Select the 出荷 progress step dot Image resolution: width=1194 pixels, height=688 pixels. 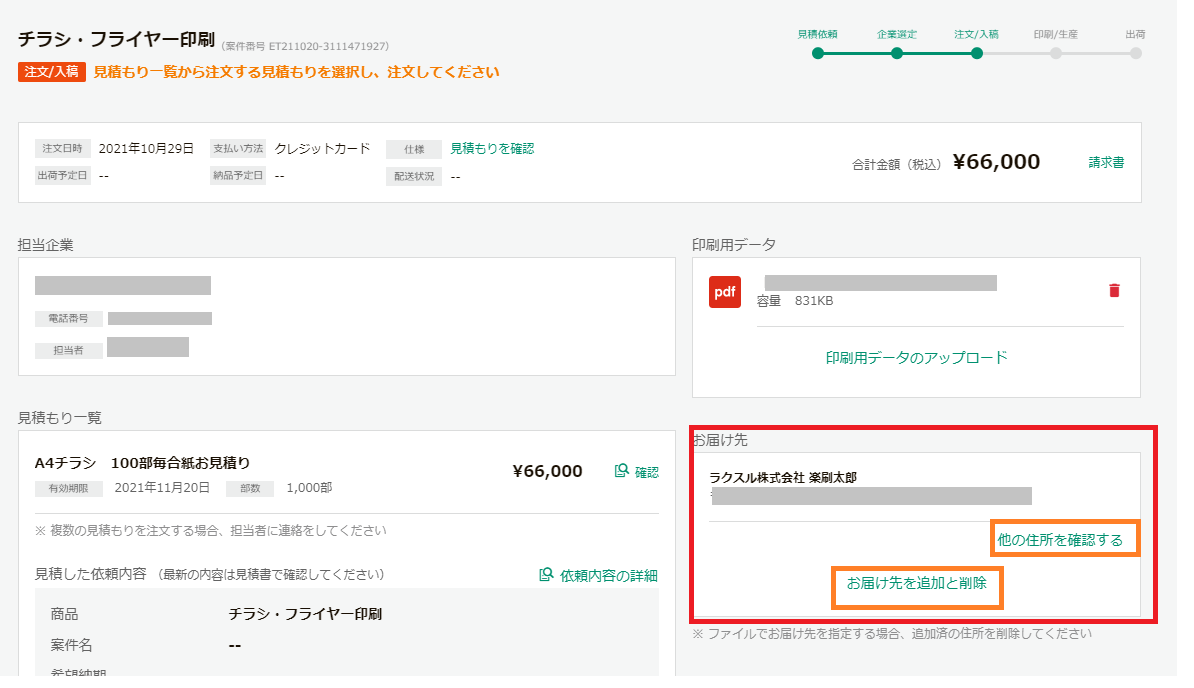1135,53
